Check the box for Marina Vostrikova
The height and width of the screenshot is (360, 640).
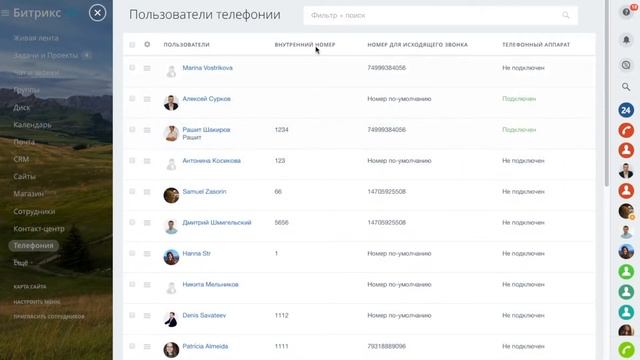point(132,68)
